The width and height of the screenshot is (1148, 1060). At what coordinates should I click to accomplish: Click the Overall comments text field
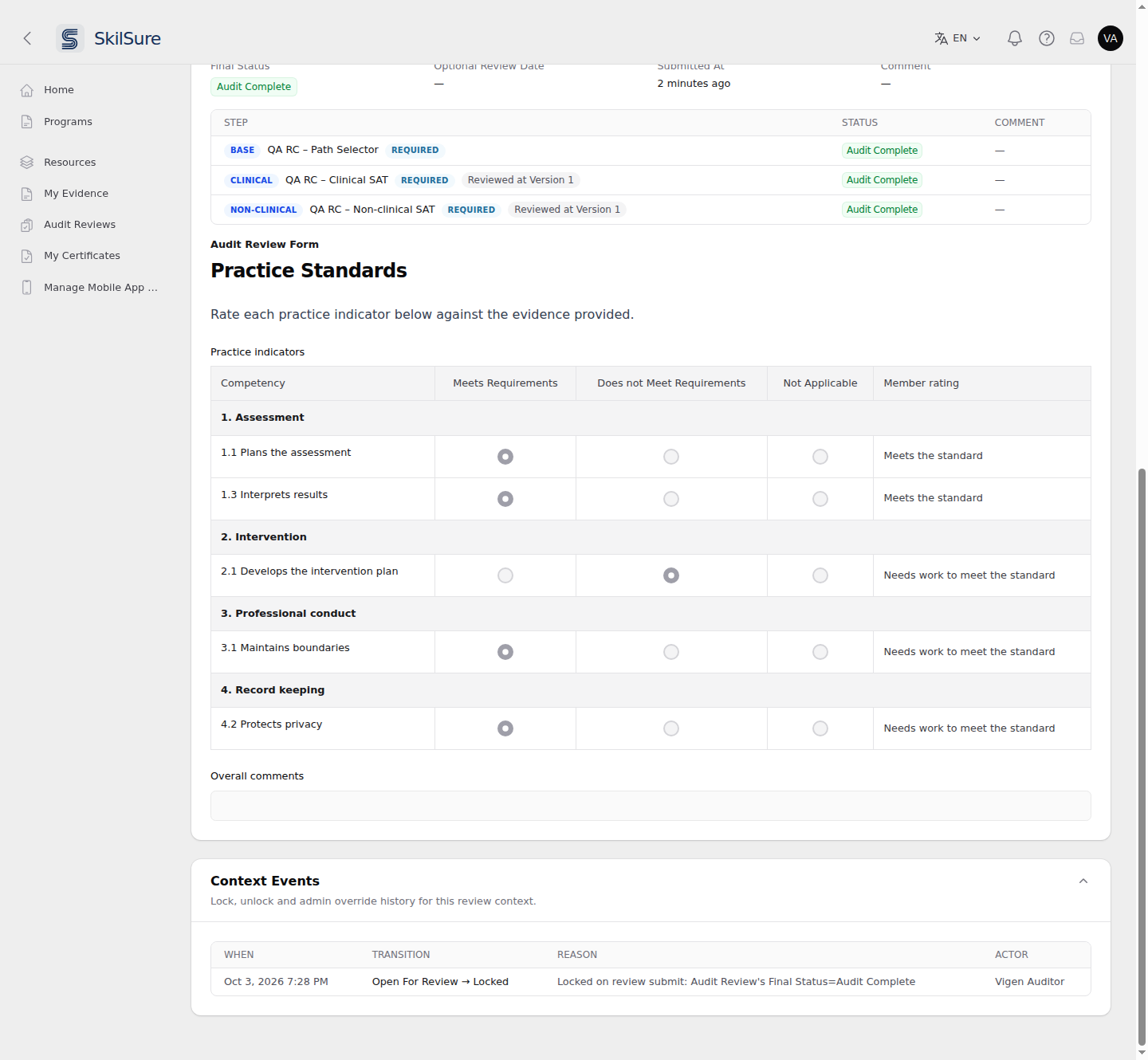point(651,806)
